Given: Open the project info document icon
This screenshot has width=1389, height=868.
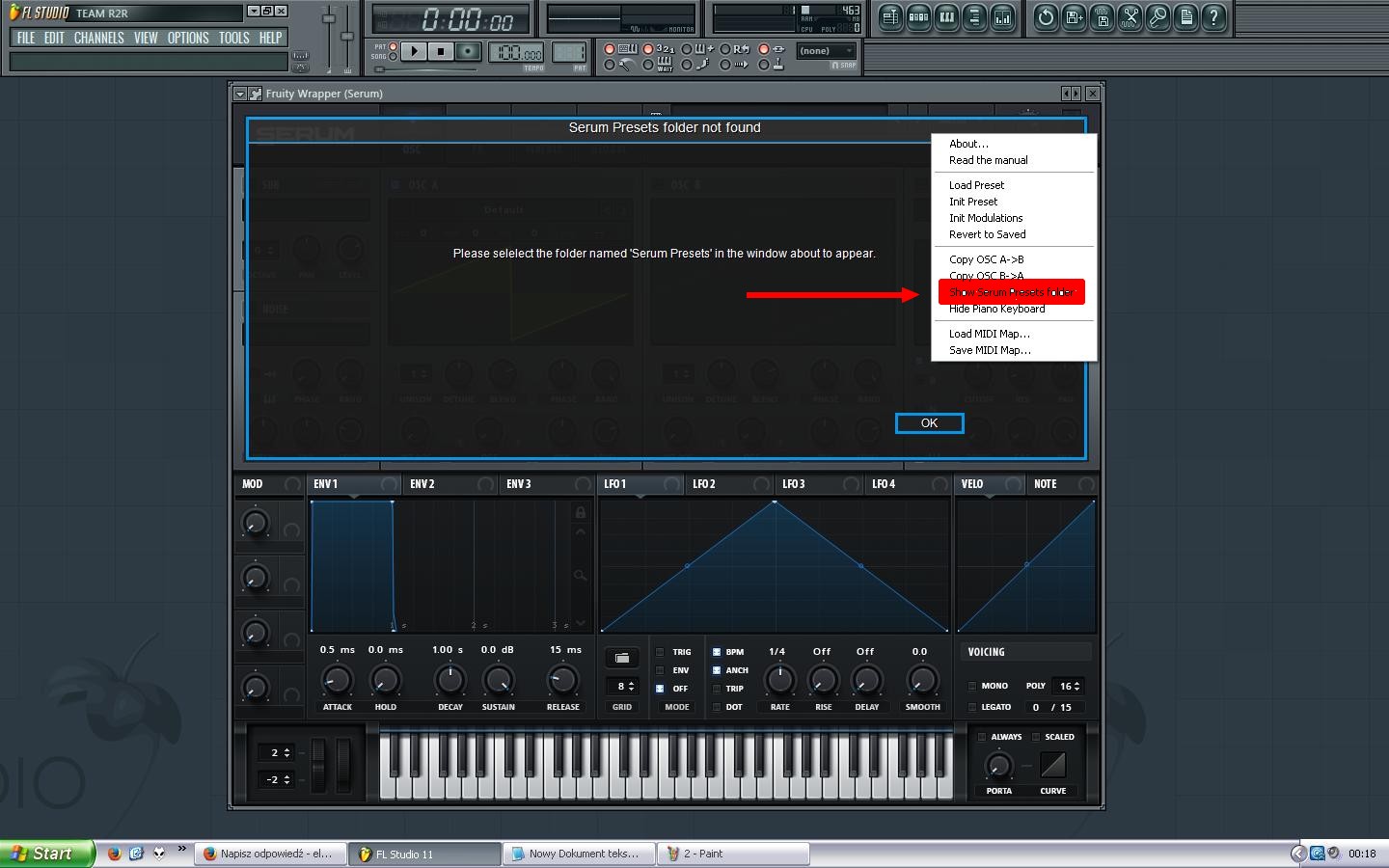Looking at the screenshot, I should coord(1185,17).
